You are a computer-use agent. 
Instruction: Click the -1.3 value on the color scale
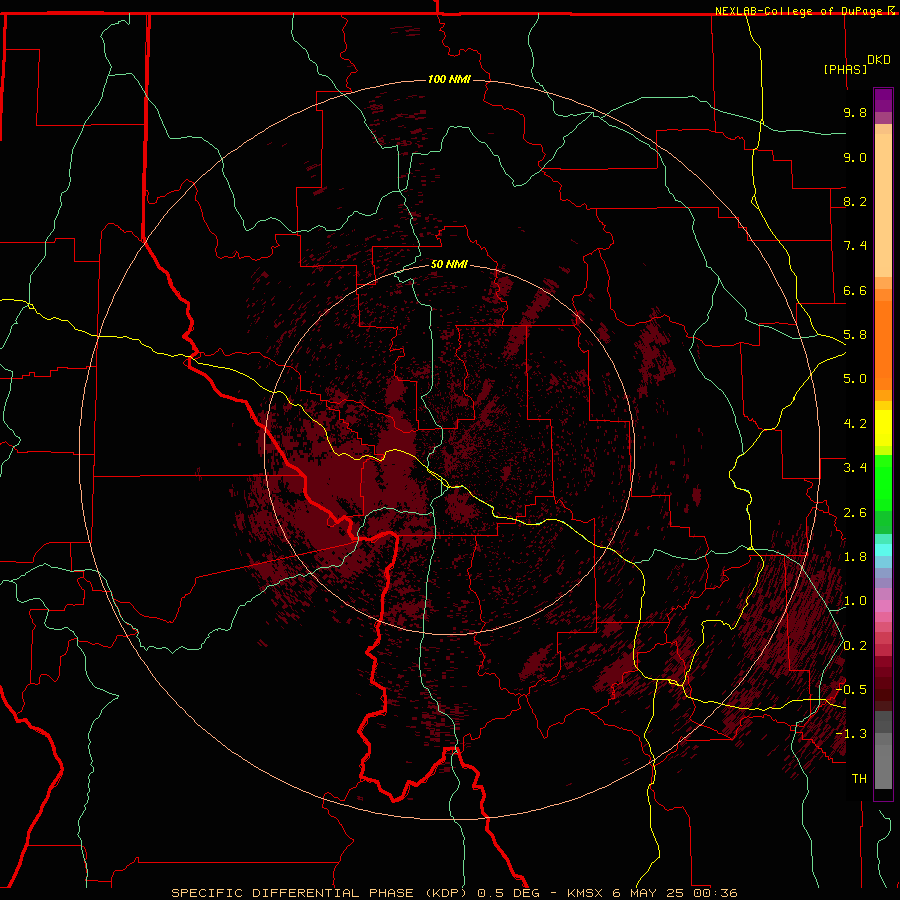click(851, 734)
